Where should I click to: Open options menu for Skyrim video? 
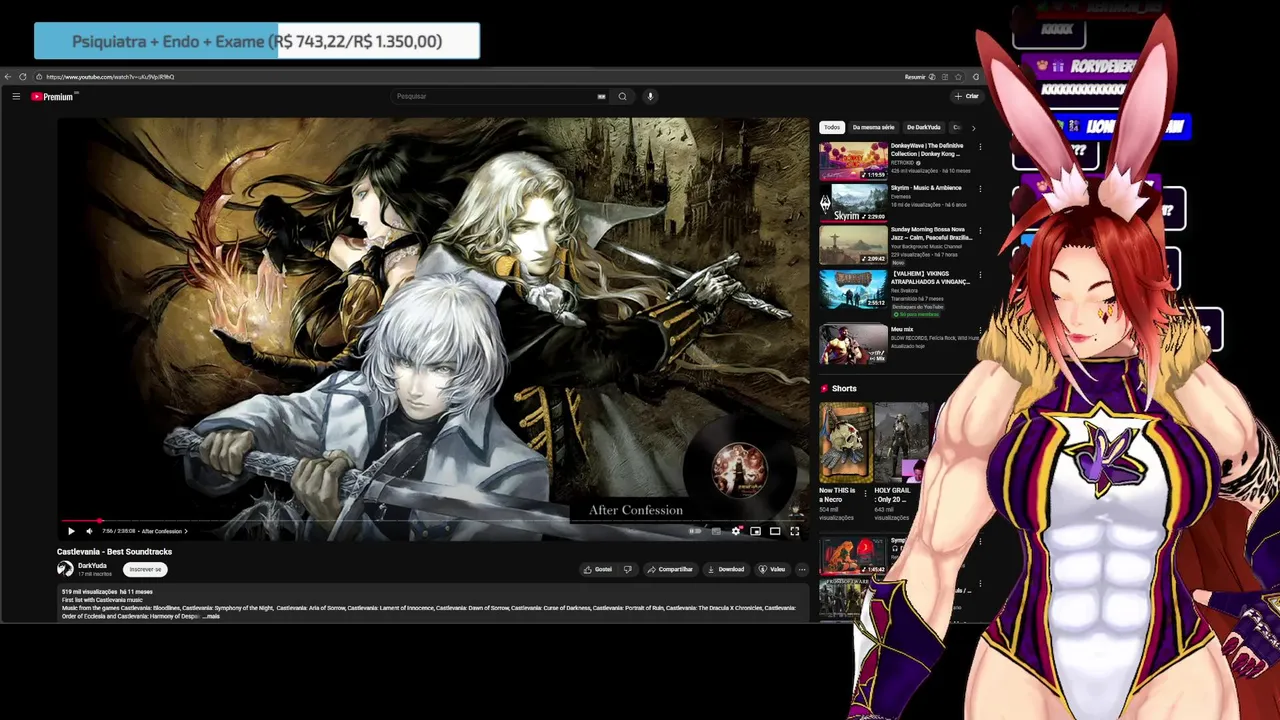pos(980,189)
